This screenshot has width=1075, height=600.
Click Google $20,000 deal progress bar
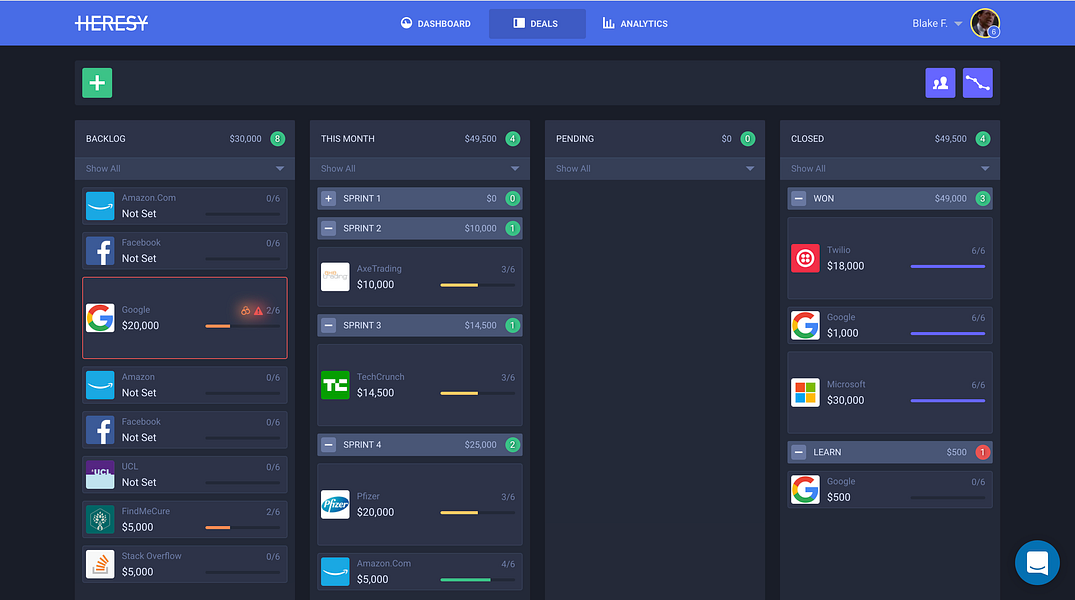point(243,326)
